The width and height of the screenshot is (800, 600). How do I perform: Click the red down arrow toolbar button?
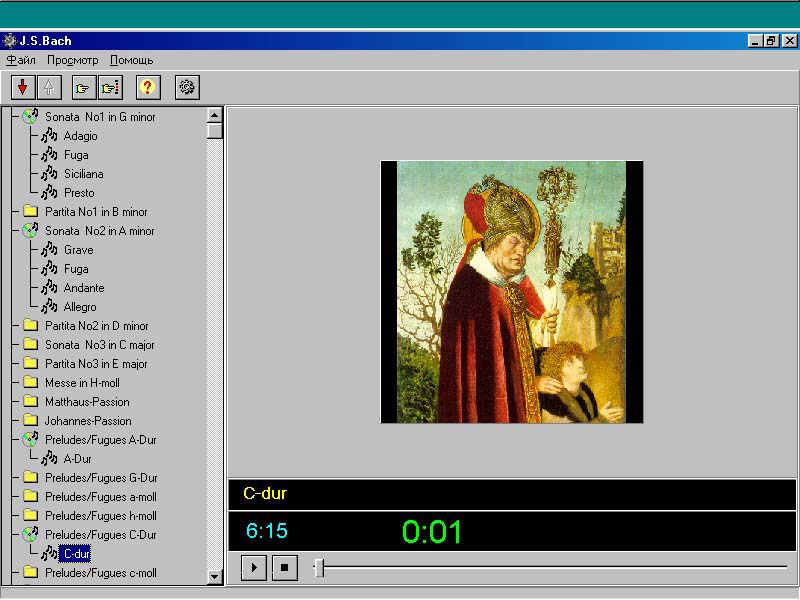coord(23,87)
